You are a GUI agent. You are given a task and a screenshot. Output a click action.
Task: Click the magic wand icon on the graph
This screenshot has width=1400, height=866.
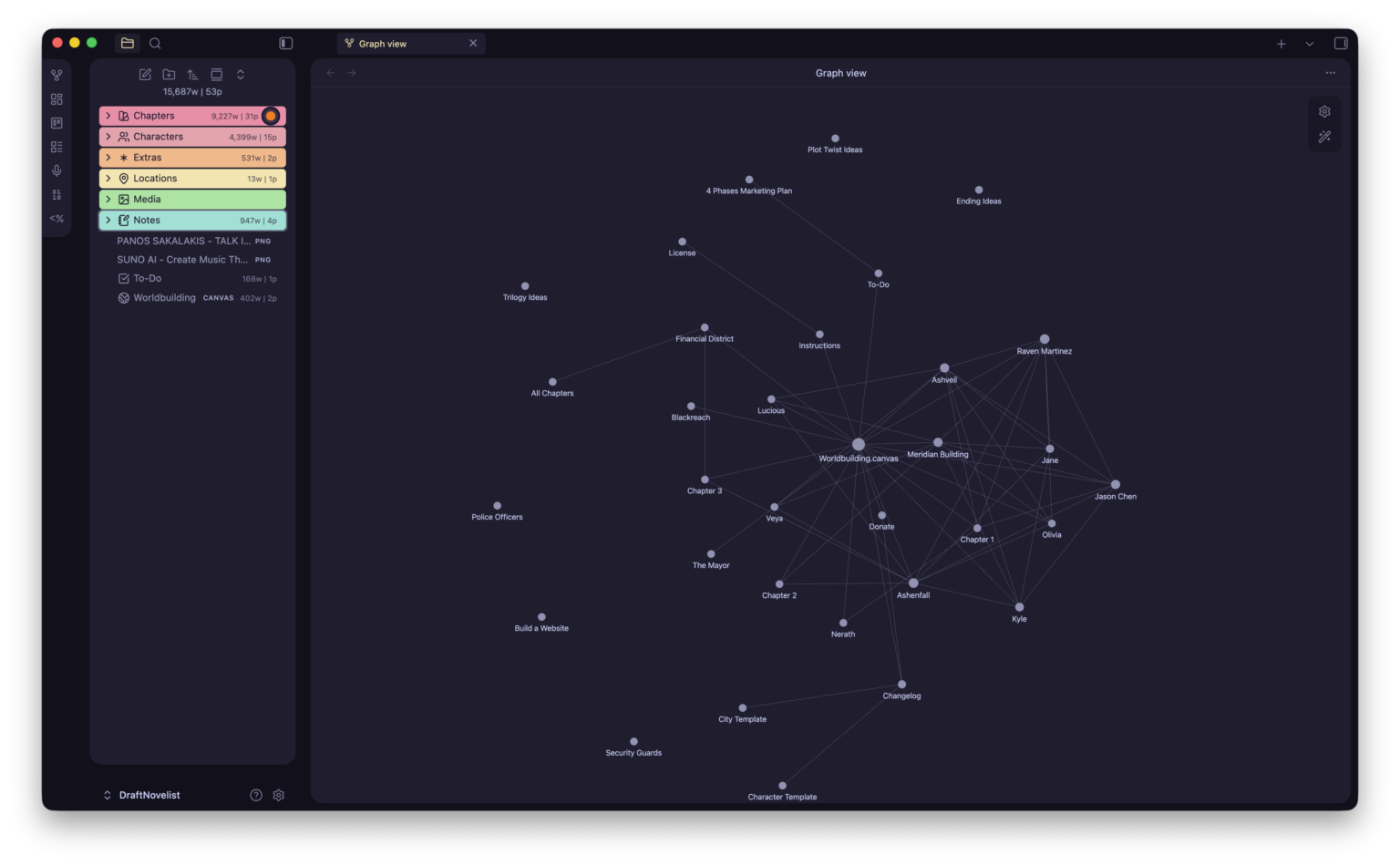1324,137
